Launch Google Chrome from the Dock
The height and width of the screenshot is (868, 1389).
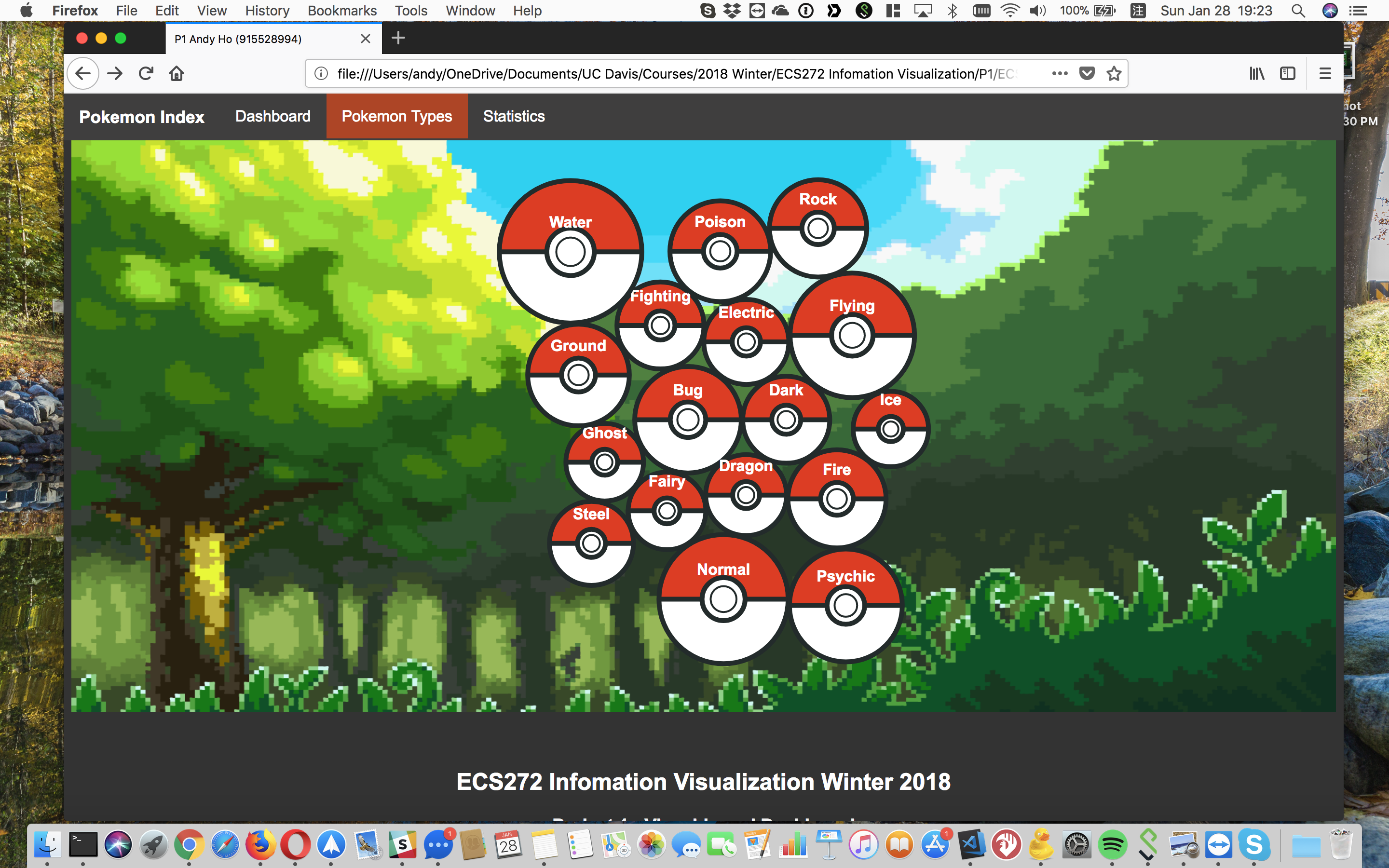(x=190, y=844)
